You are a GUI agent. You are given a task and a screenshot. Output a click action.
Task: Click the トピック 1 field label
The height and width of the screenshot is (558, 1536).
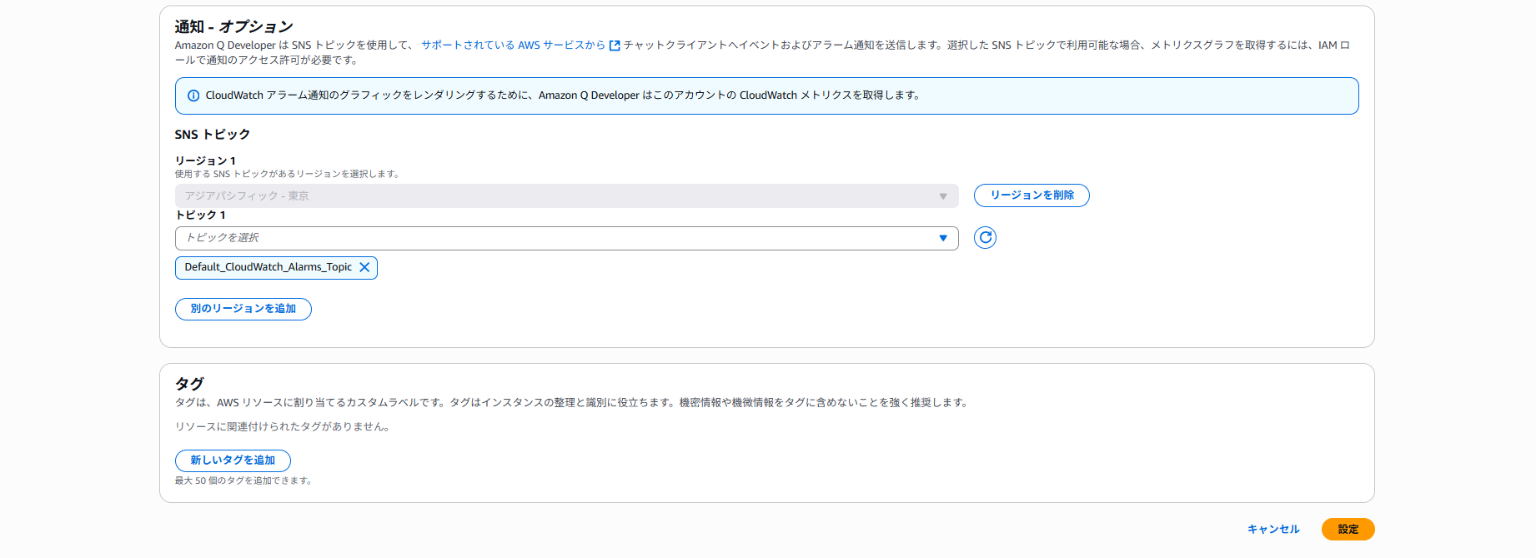tap(200, 215)
